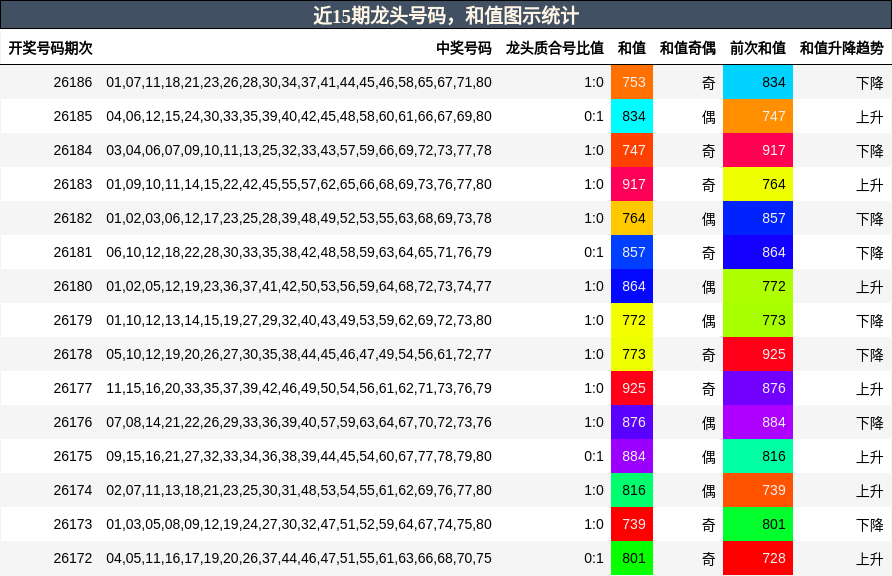Click winning numbers starting 11,15,16,20
The height and width of the screenshot is (576, 892).
point(299,388)
